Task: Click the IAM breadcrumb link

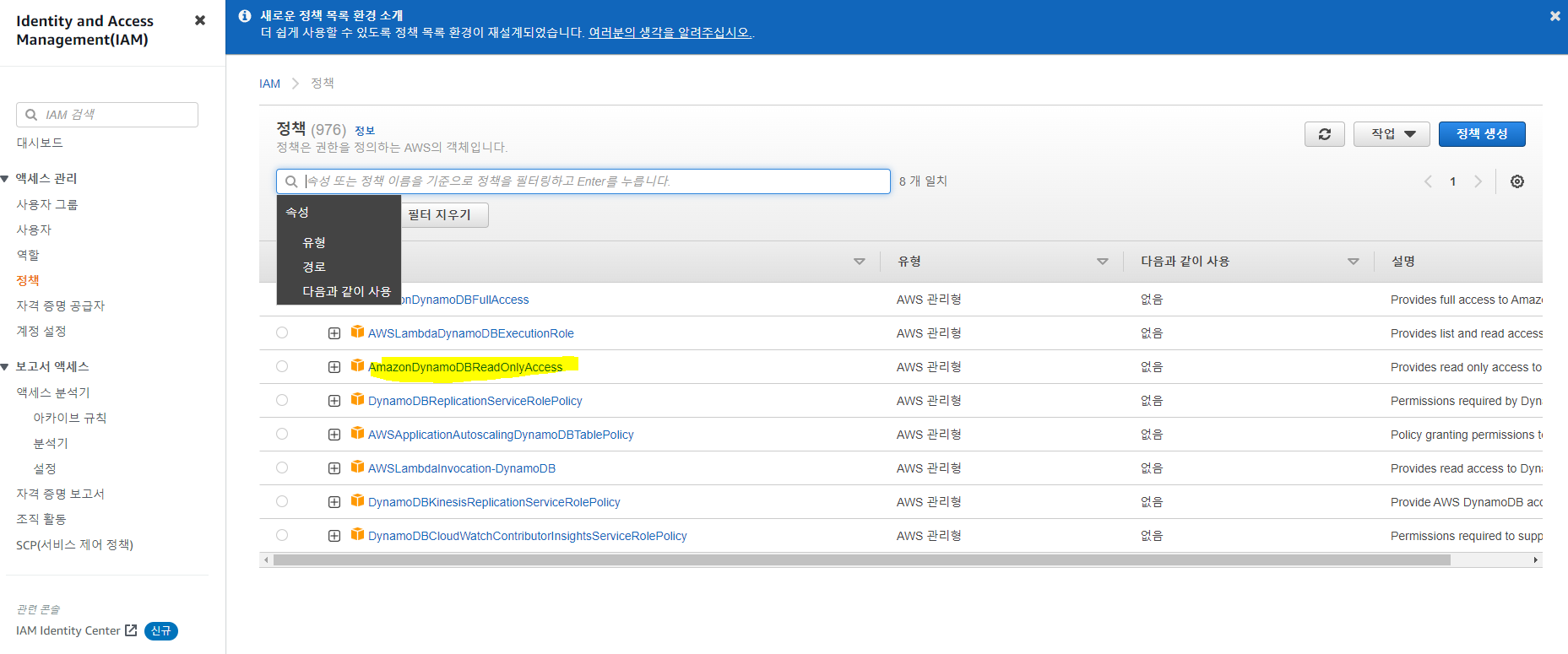Action: point(269,84)
